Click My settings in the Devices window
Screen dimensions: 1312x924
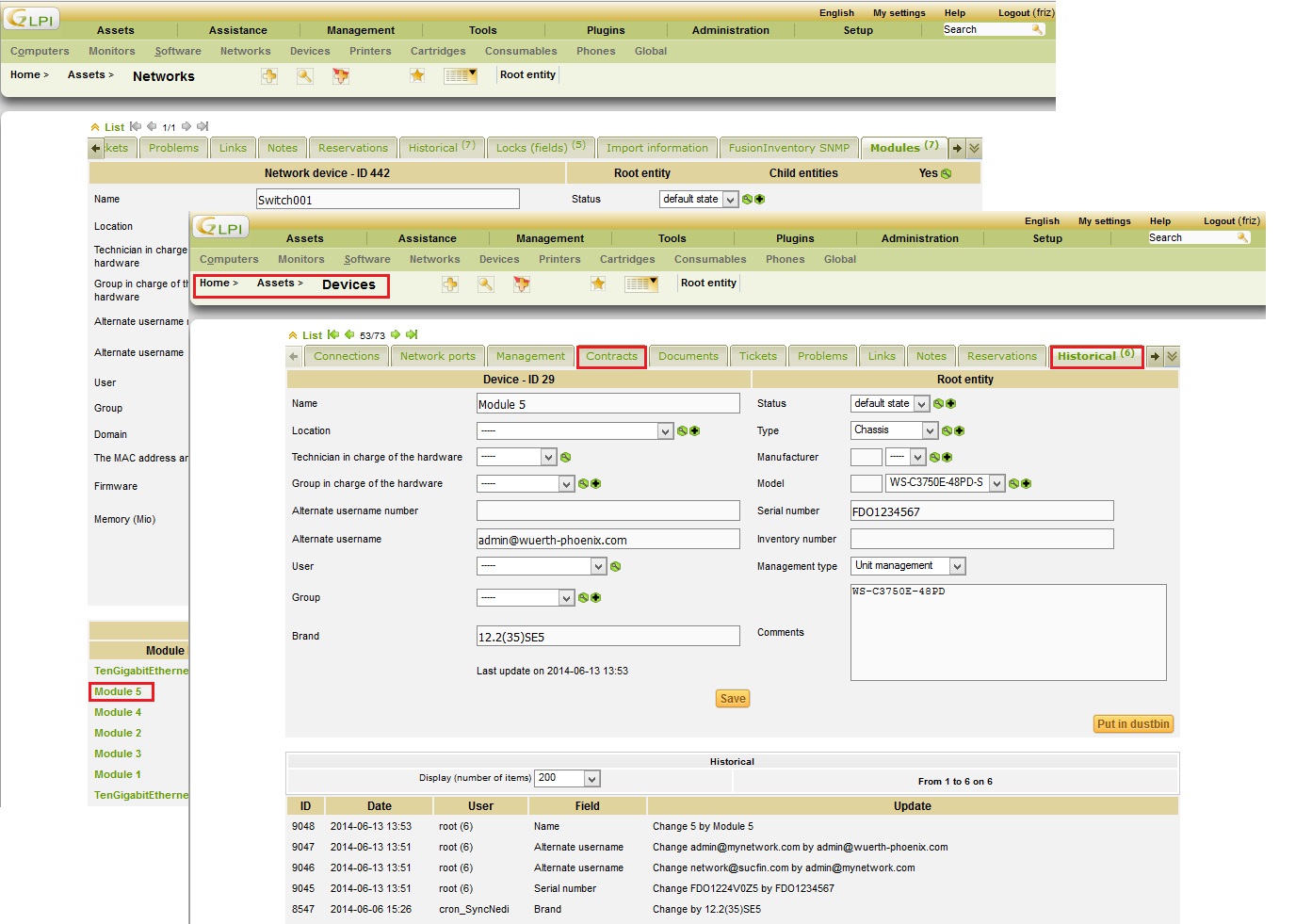point(1104,221)
